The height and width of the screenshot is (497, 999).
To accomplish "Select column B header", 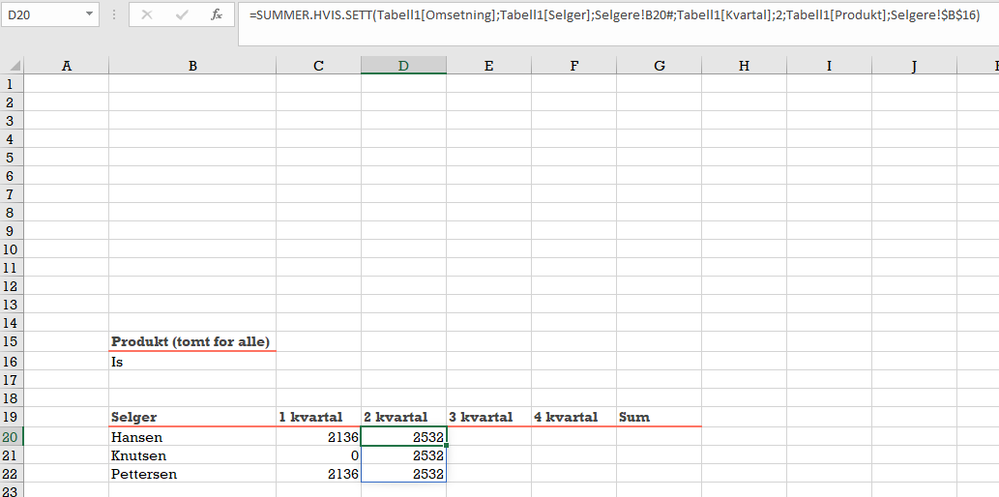I will click(192, 66).
